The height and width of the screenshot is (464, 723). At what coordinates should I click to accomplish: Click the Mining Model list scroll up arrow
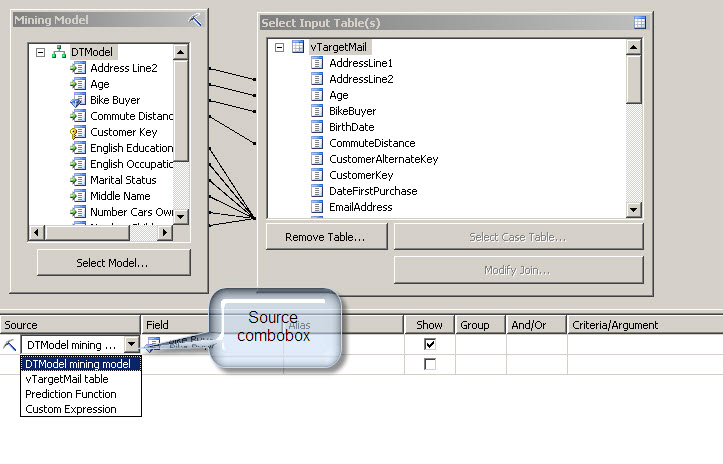(181, 52)
